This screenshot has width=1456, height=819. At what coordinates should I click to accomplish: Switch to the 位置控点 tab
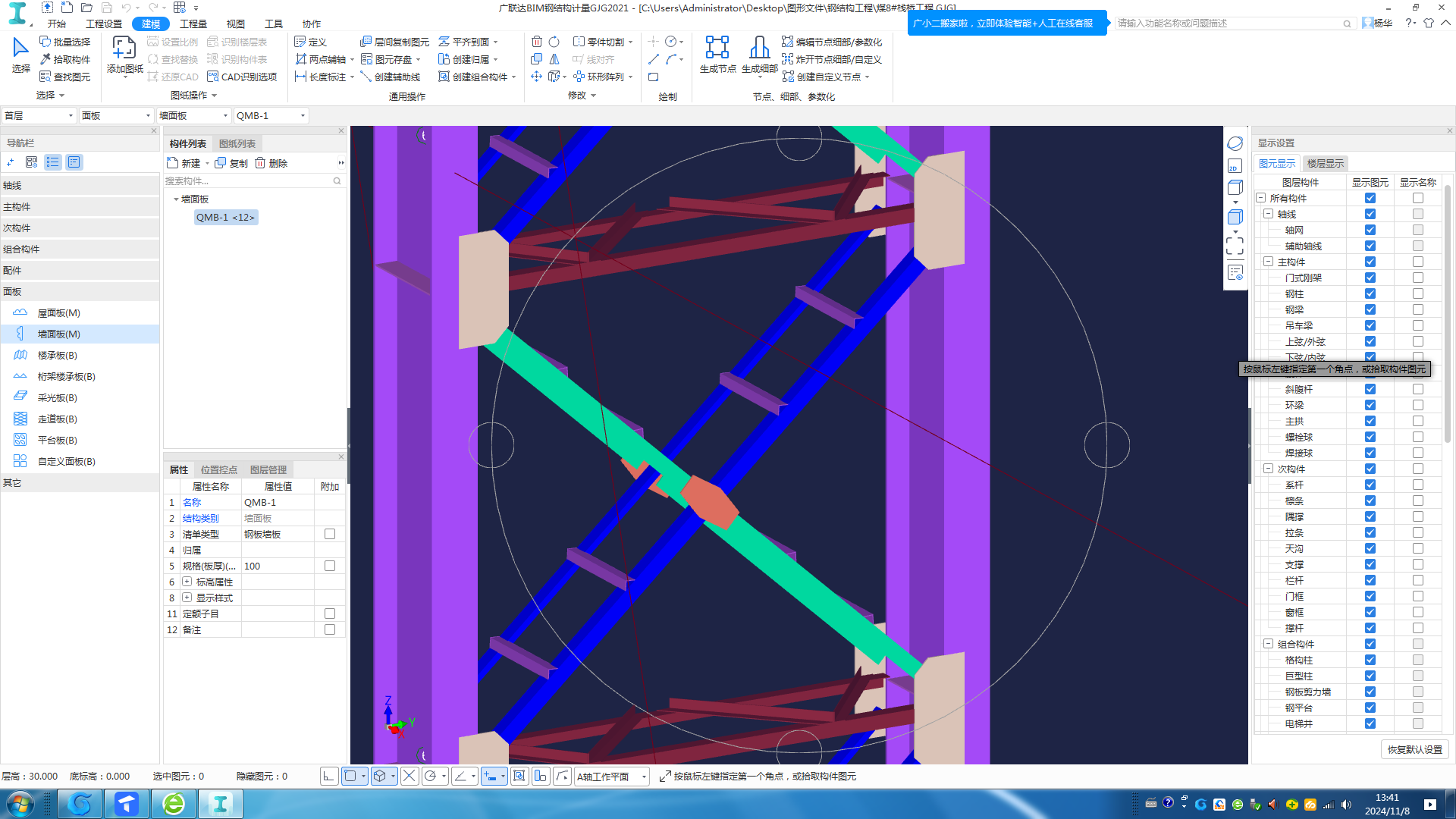219,469
